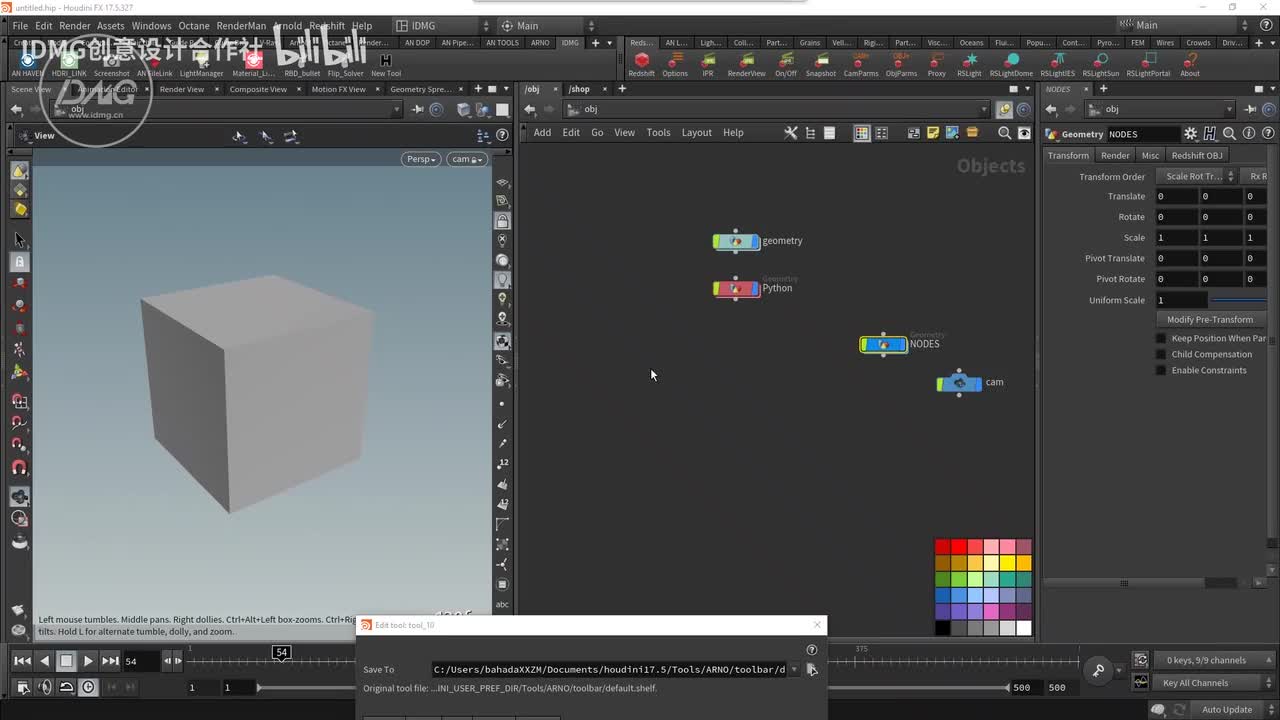The width and height of the screenshot is (1280, 720).
Task: Toggle the grid-view display icon in network toolbar
Action: [x=862, y=133]
